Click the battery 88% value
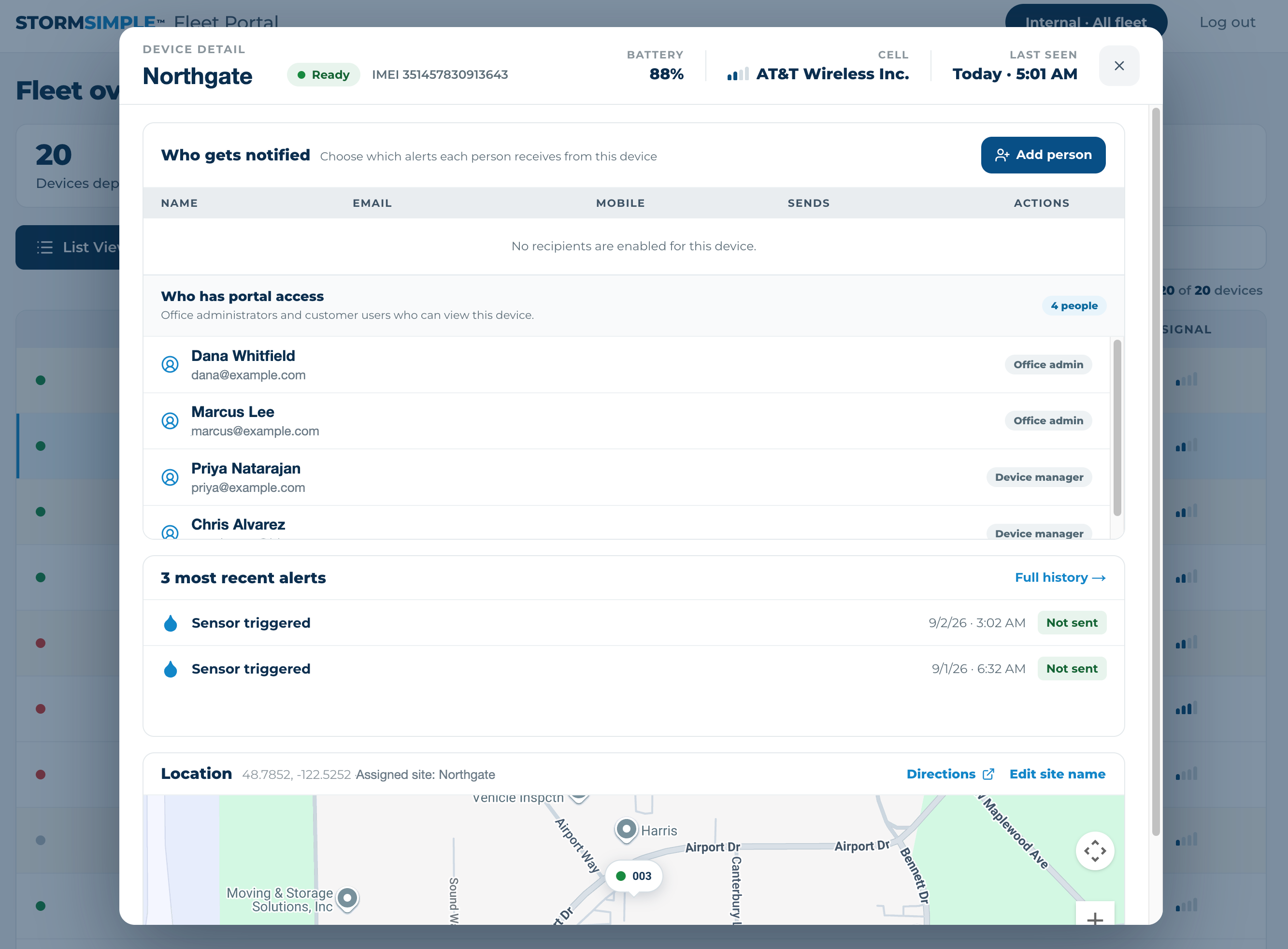This screenshot has width=1288, height=949. [x=666, y=74]
